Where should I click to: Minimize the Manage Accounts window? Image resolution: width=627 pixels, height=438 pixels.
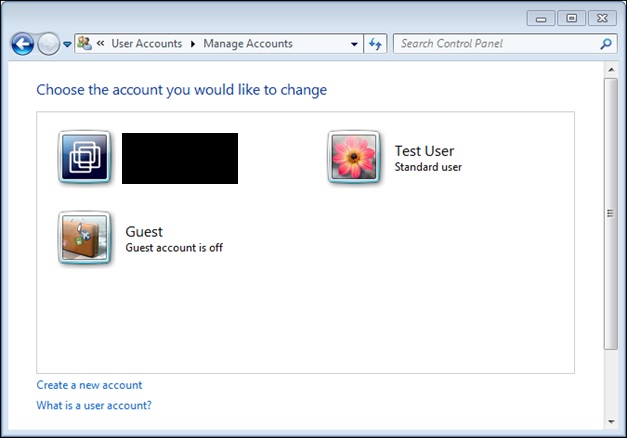(x=541, y=18)
